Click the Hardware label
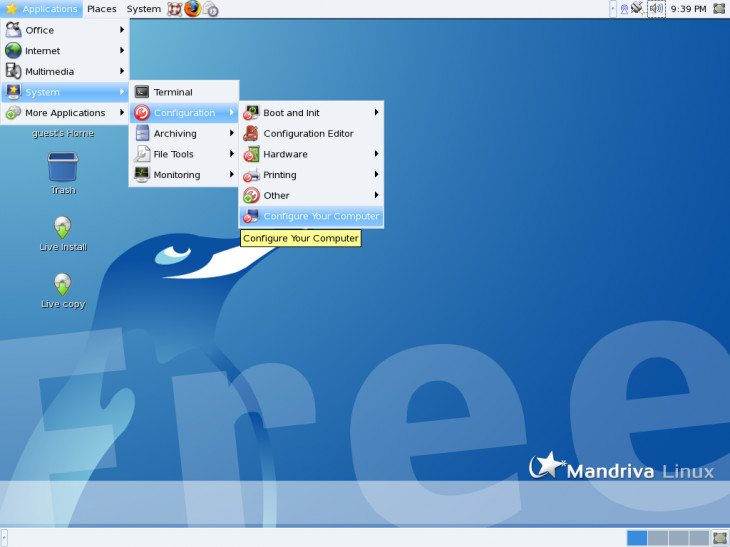Image resolution: width=730 pixels, height=547 pixels. coord(285,154)
